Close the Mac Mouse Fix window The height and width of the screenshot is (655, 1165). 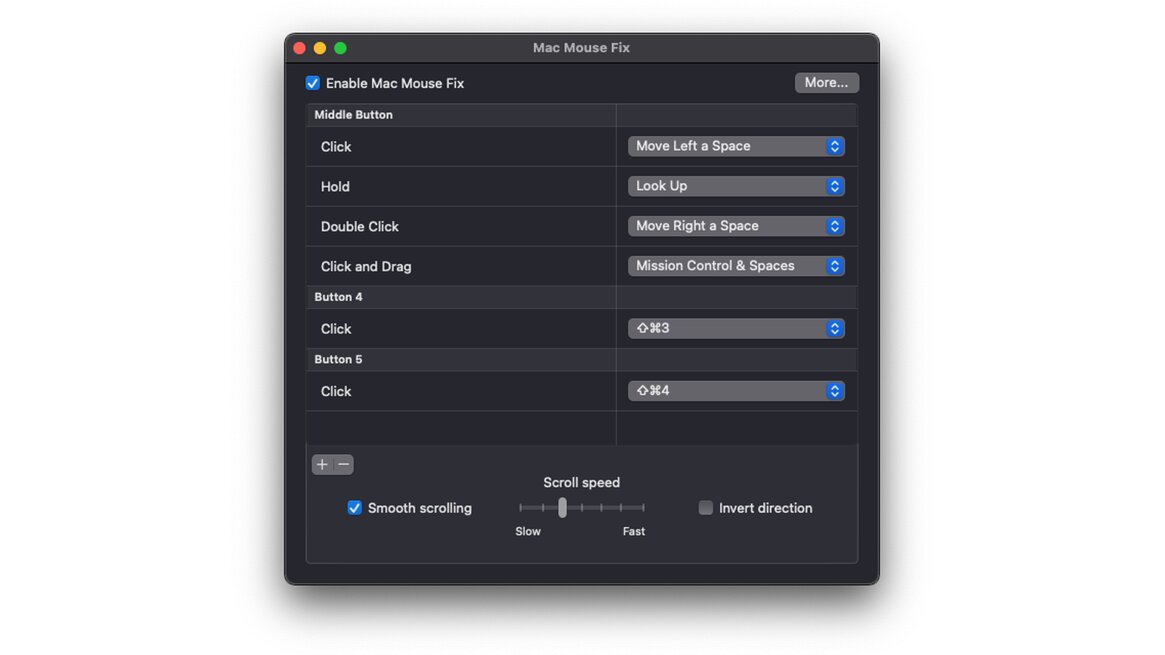click(x=299, y=48)
